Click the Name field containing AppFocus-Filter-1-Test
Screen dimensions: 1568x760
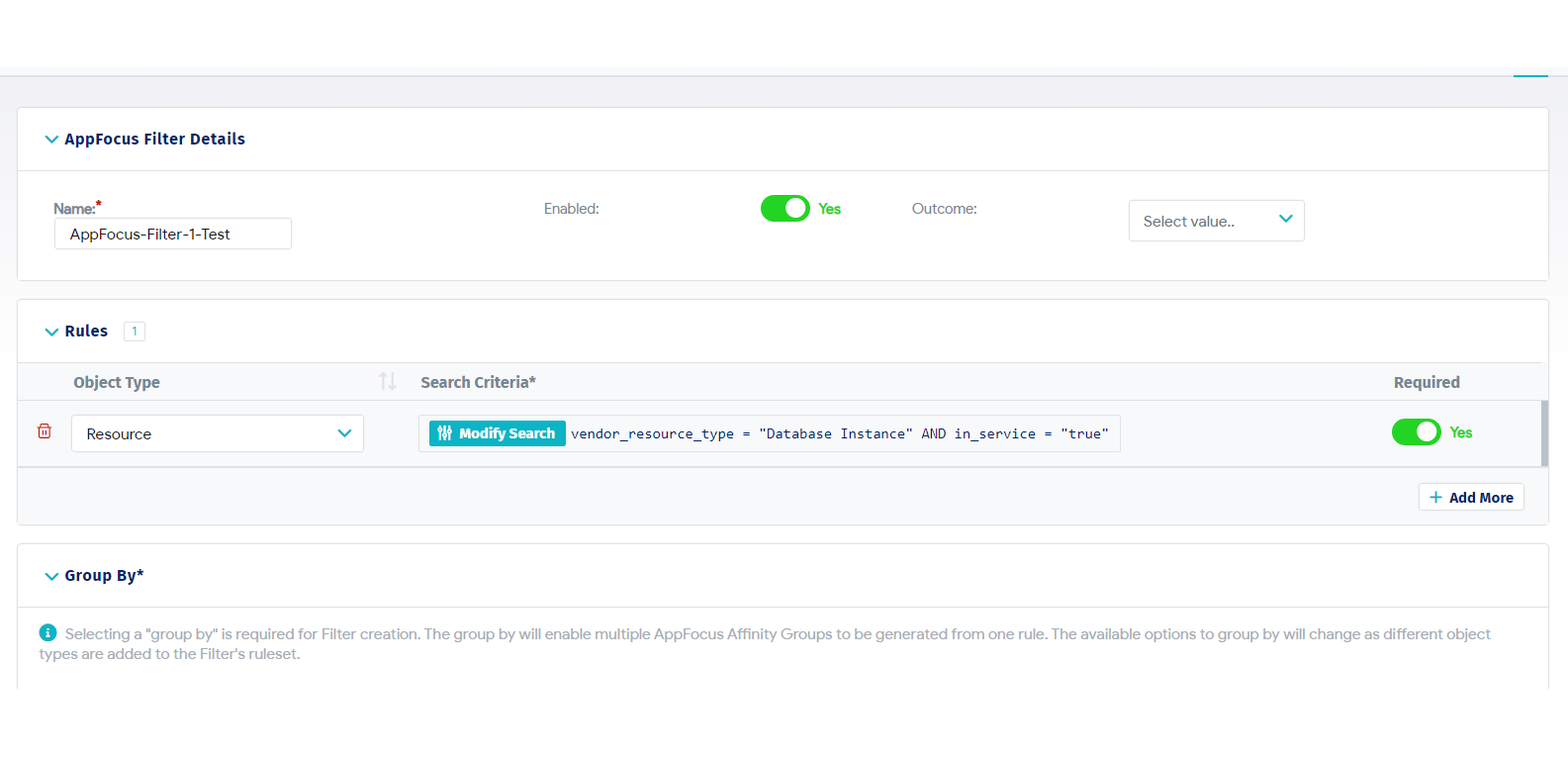pyautogui.click(x=173, y=235)
